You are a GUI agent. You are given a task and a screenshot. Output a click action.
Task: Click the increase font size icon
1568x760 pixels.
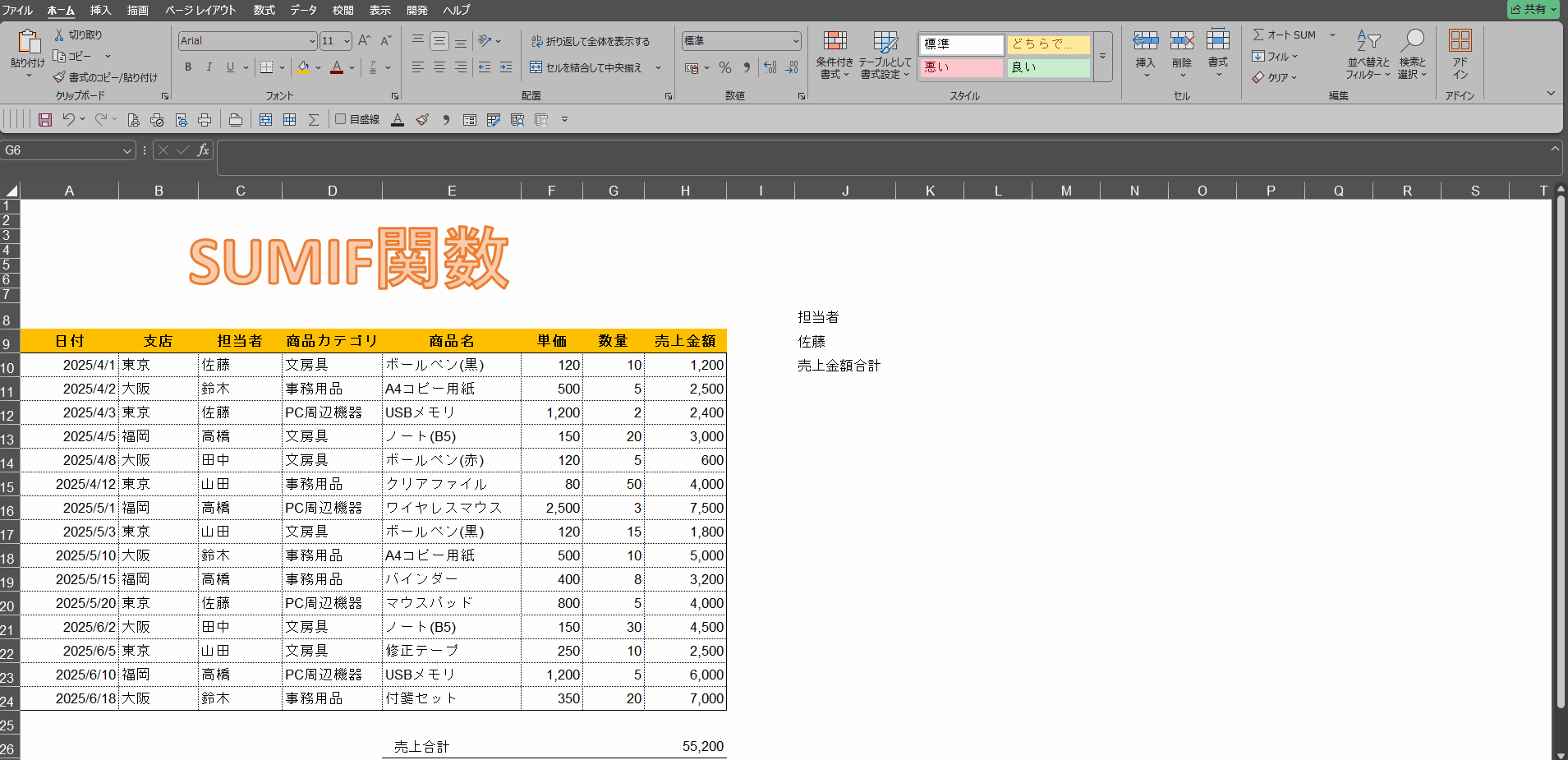[365, 40]
